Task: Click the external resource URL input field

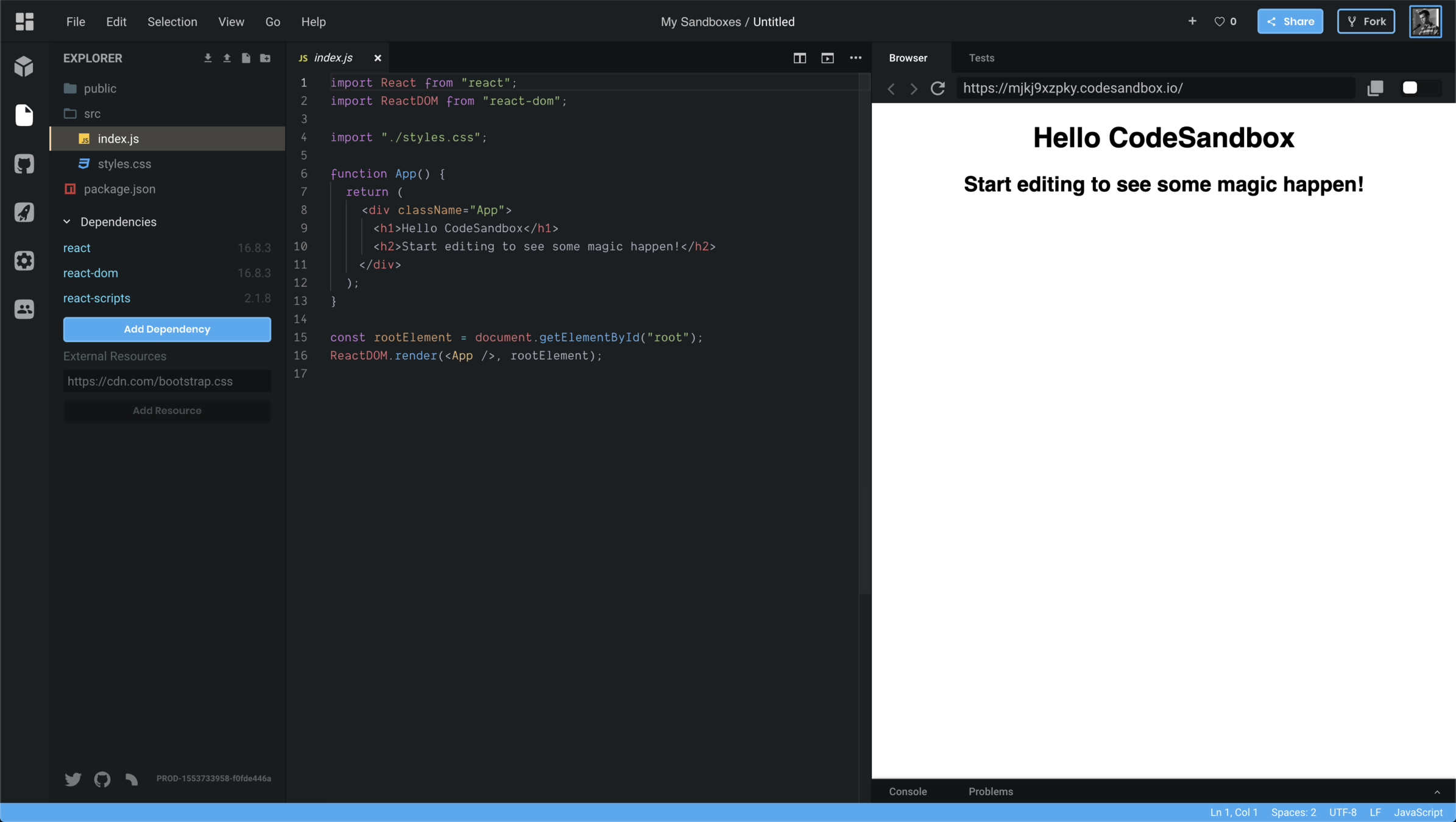Action: coord(167,381)
